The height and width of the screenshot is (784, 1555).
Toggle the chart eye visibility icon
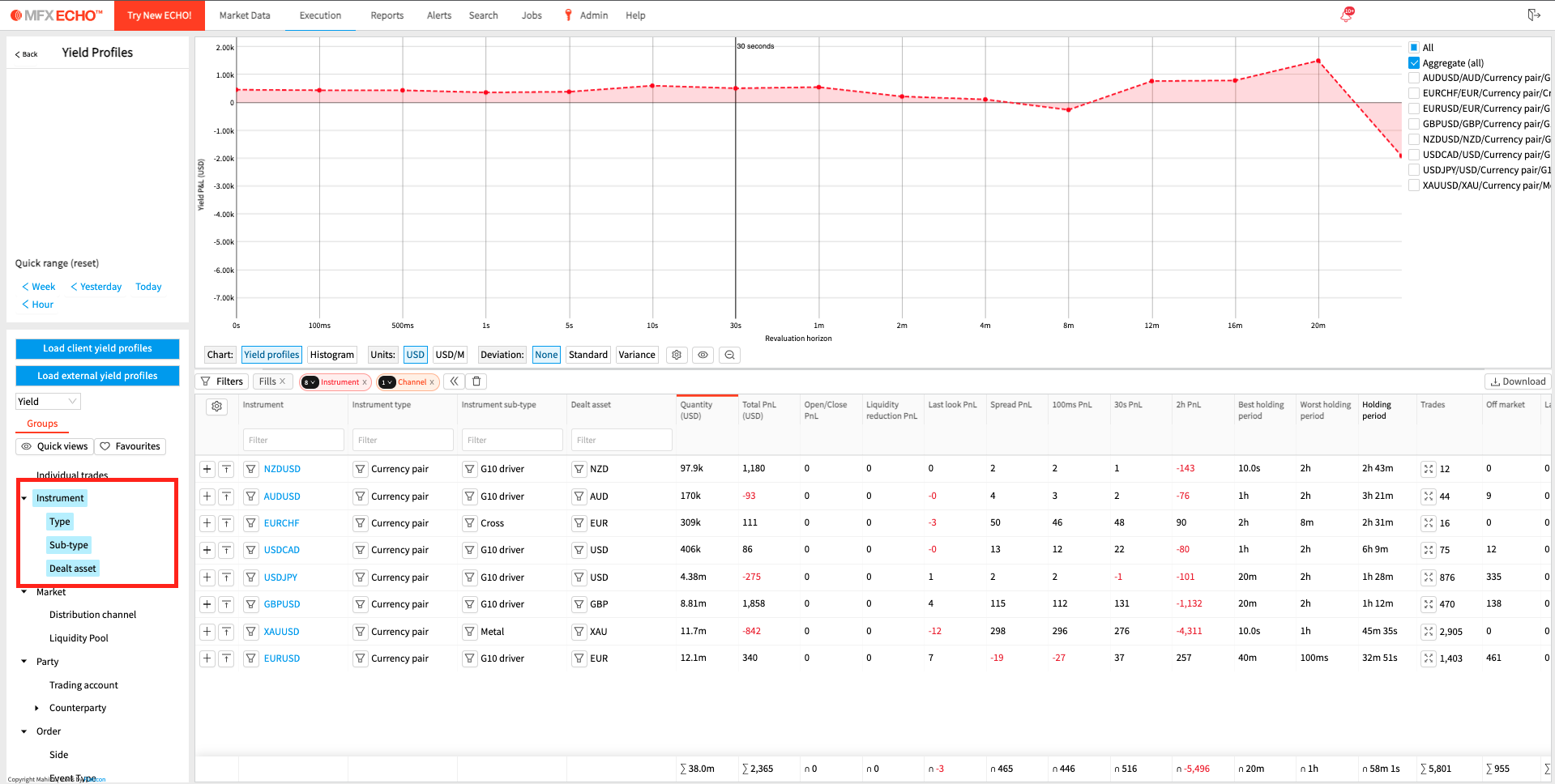pos(703,355)
